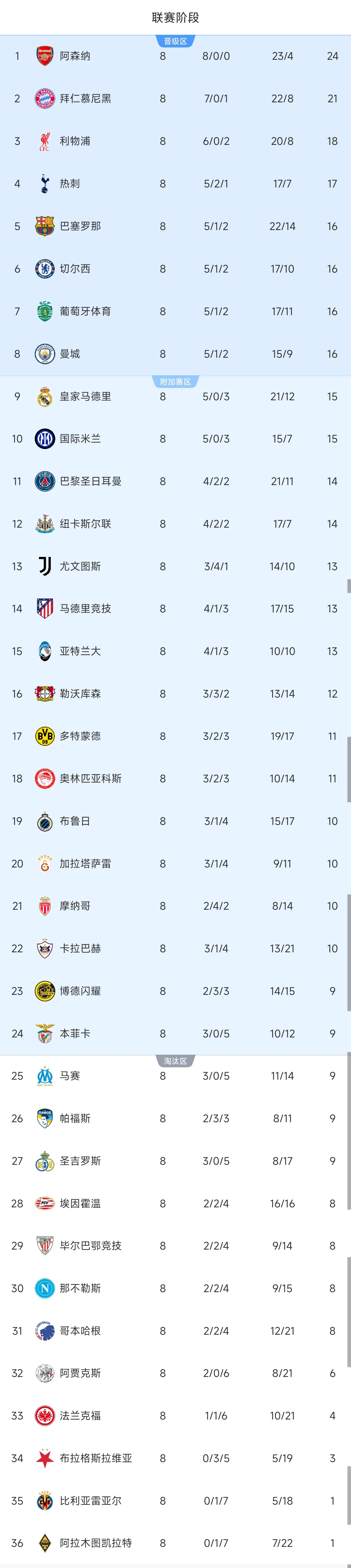This screenshot has width=351, height=1568.
Task: Click the Inter Milan crest icon
Action: point(45,439)
